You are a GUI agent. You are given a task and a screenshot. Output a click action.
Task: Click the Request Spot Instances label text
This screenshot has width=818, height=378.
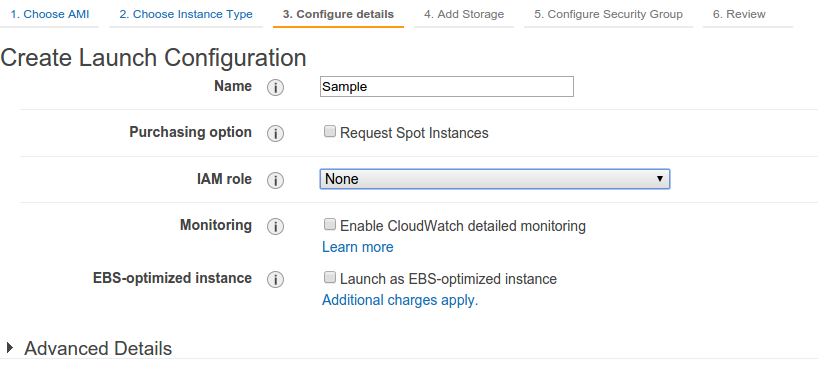[414, 133]
